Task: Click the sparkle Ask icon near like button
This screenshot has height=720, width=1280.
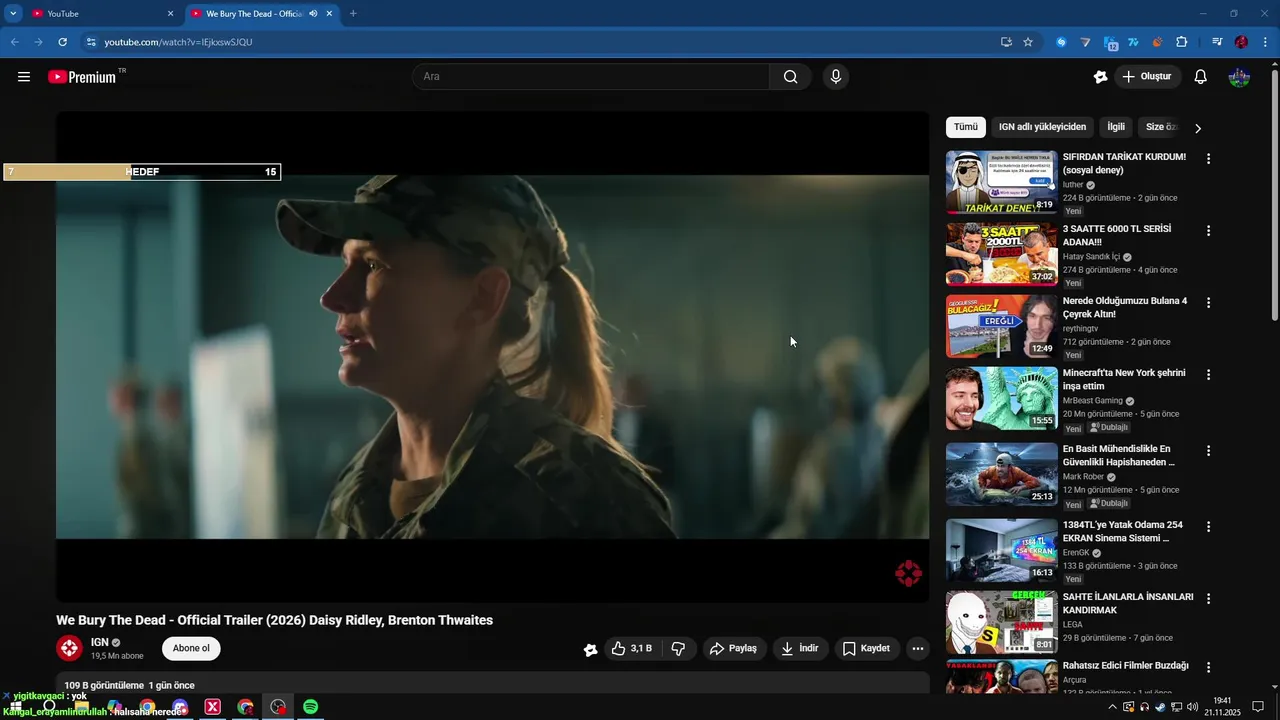Action: tap(591, 649)
